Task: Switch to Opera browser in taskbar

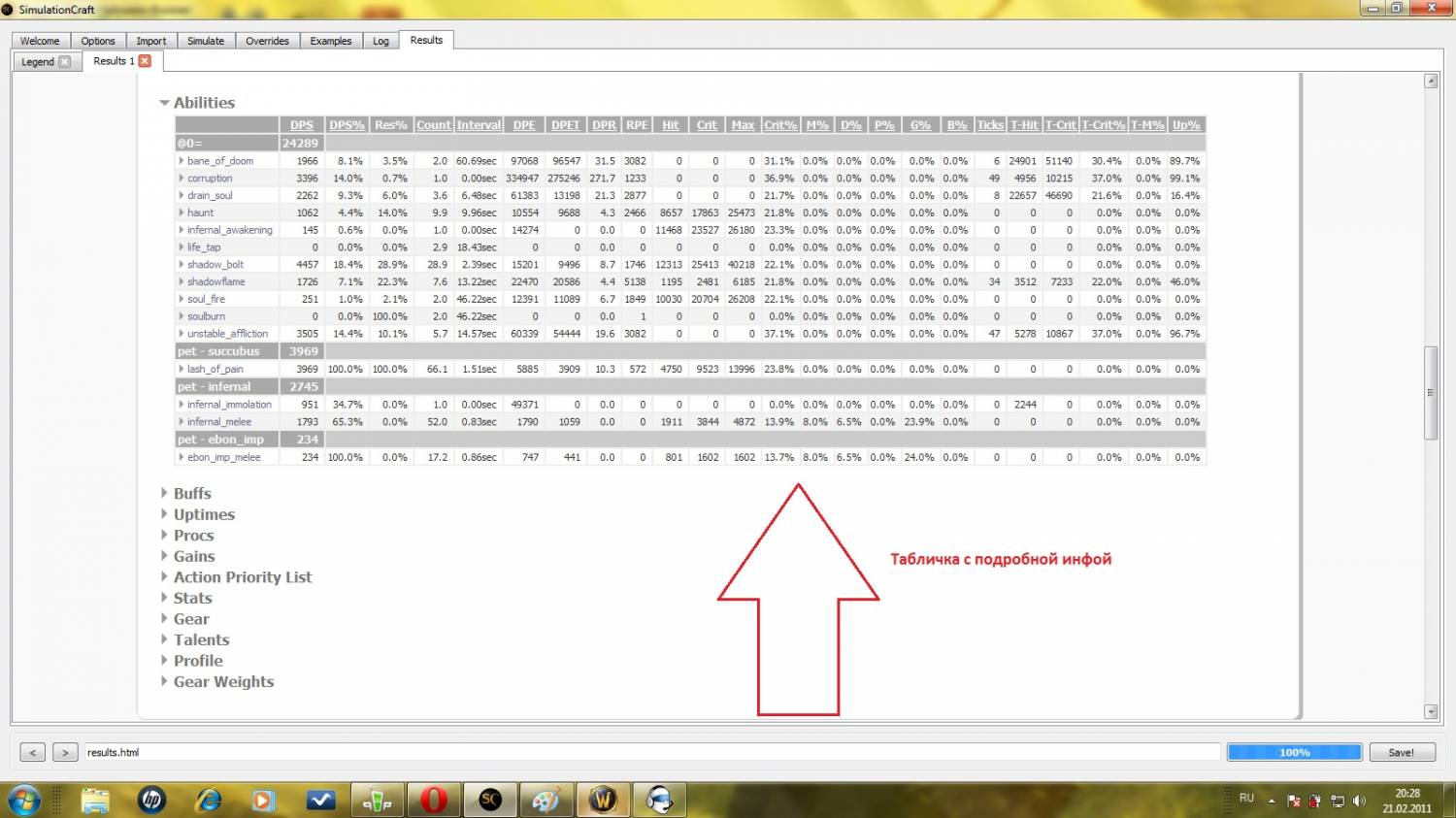Action: (433, 801)
